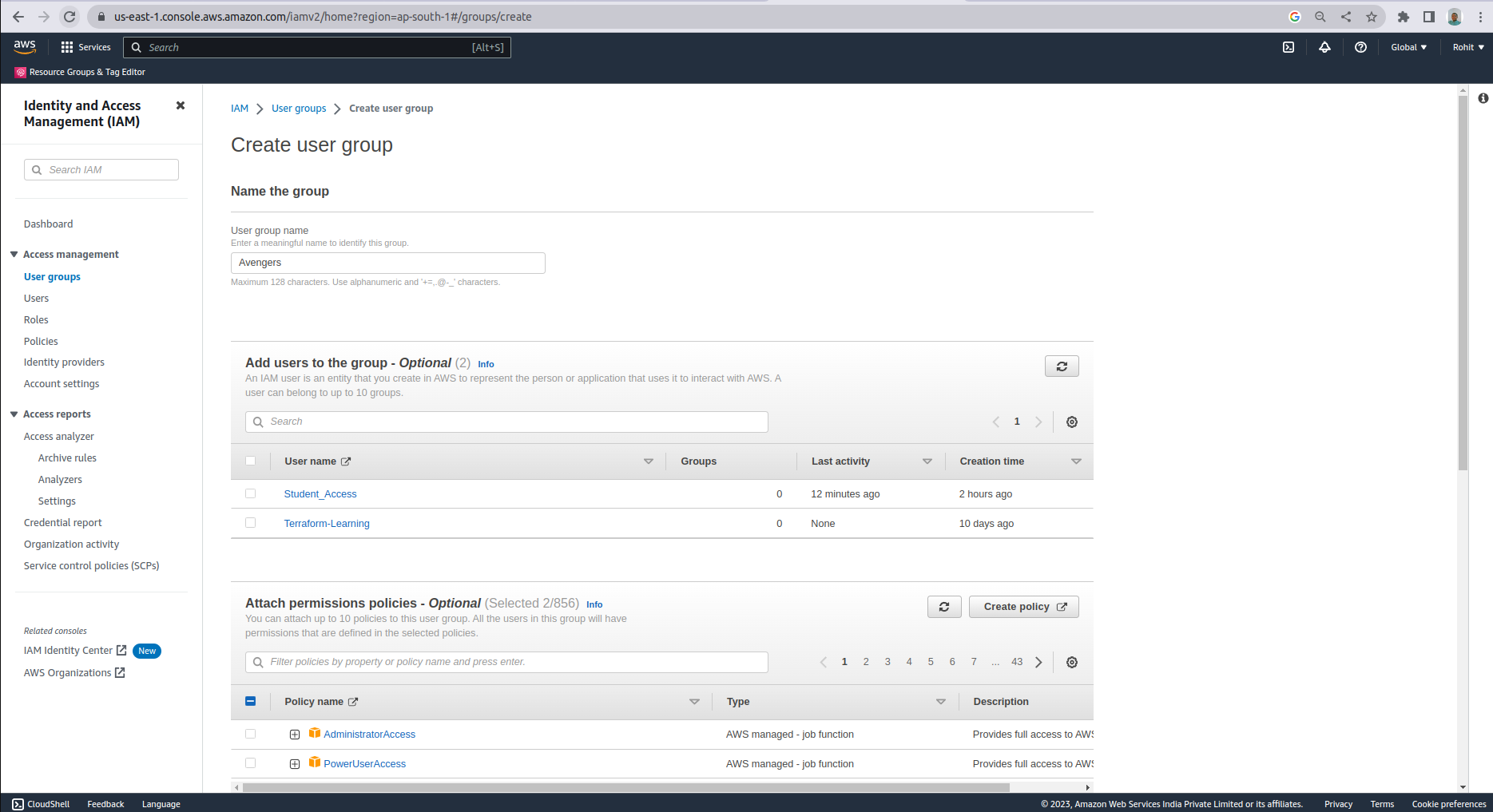Viewport: 1493px width, 812px height.
Task: Sort users by Creation time column
Action: (x=1076, y=461)
